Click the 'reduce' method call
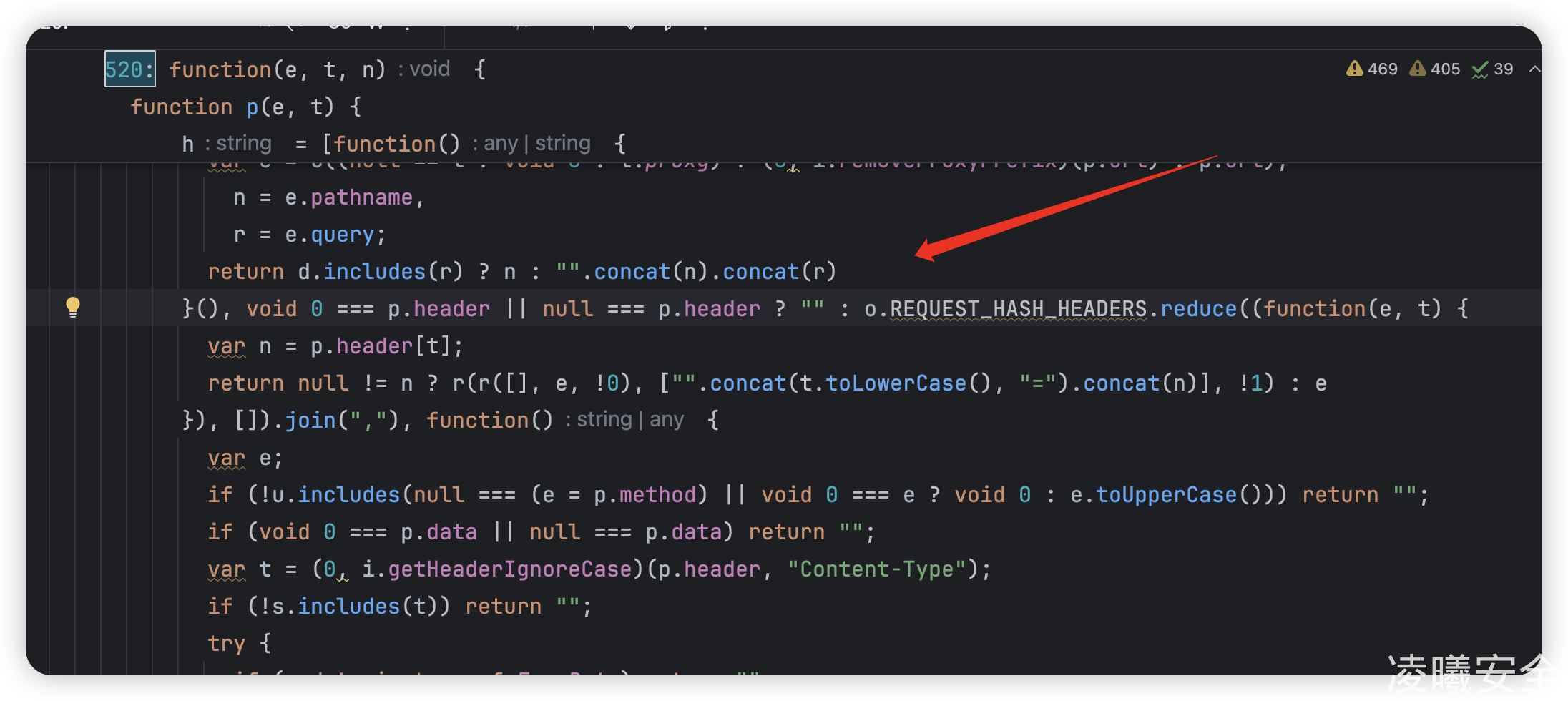 point(1198,308)
